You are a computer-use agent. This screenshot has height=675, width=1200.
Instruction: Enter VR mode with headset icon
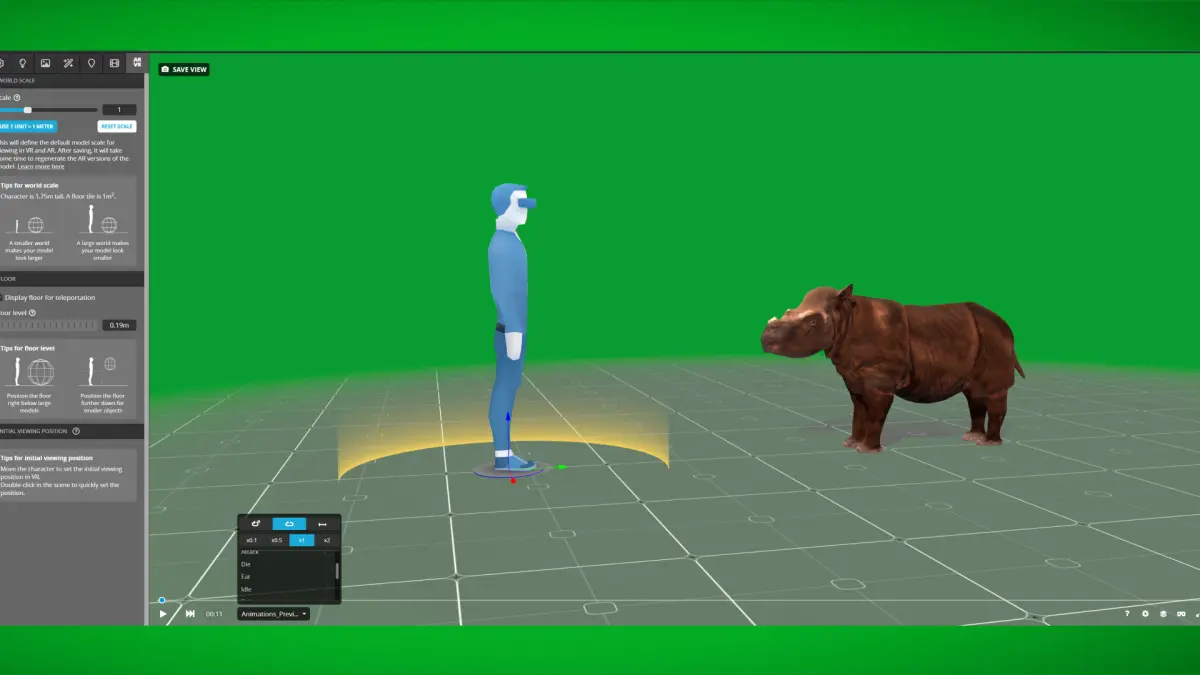(1181, 614)
